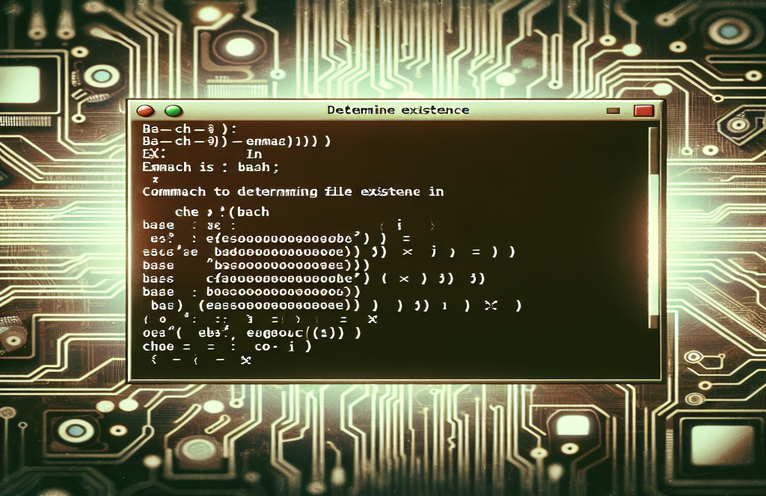The width and height of the screenshot is (766, 496).
Task: Click the red square button at title bar right
Action: 643,111
